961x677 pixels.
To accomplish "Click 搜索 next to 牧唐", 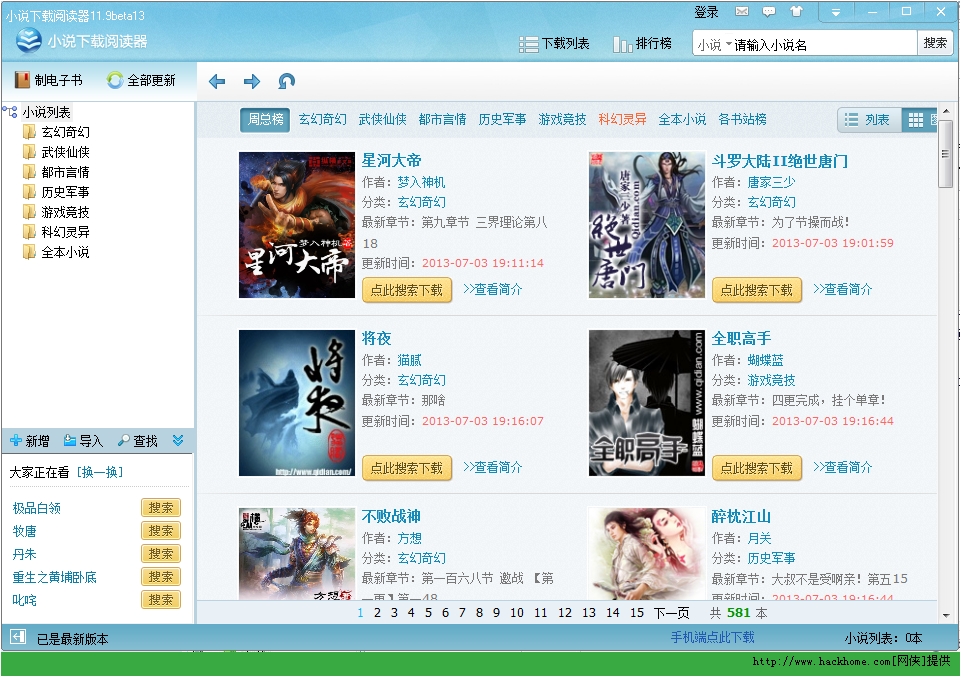I will pyautogui.click(x=161, y=531).
